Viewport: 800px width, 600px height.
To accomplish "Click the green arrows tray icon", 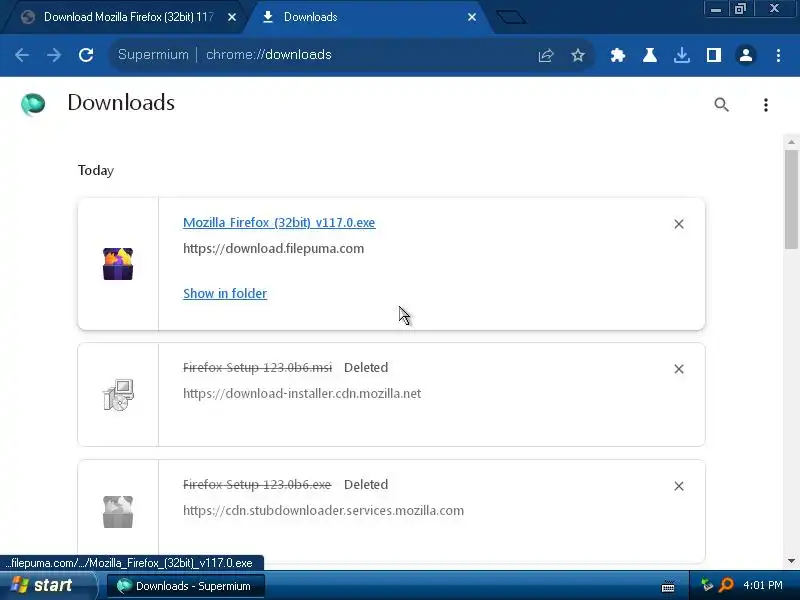I will tap(707, 585).
